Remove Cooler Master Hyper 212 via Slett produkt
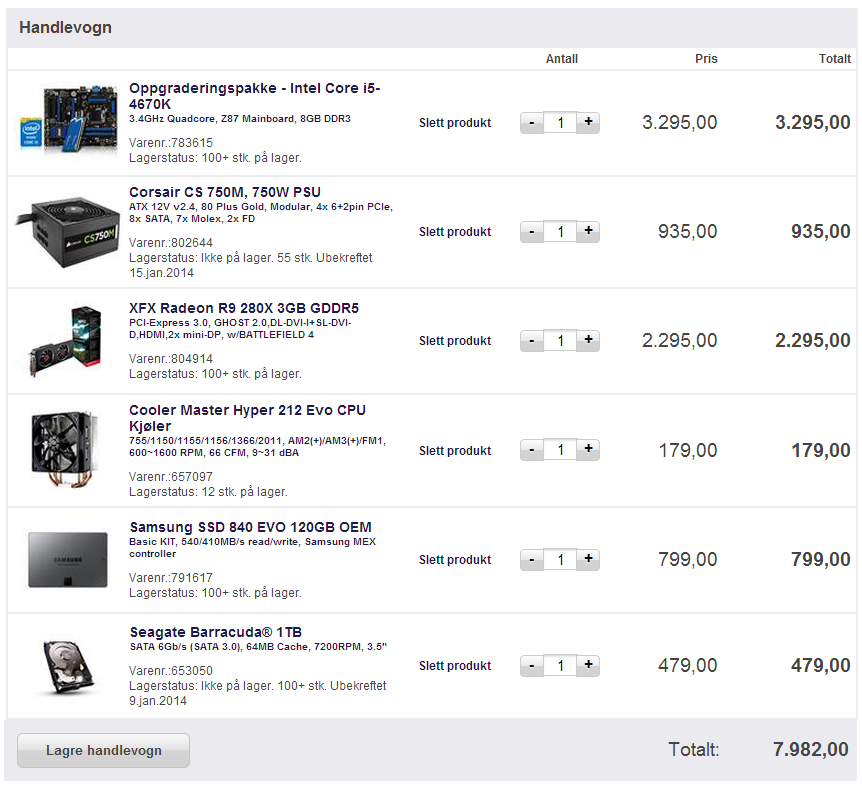This screenshot has width=862, height=786. (x=455, y=451)
